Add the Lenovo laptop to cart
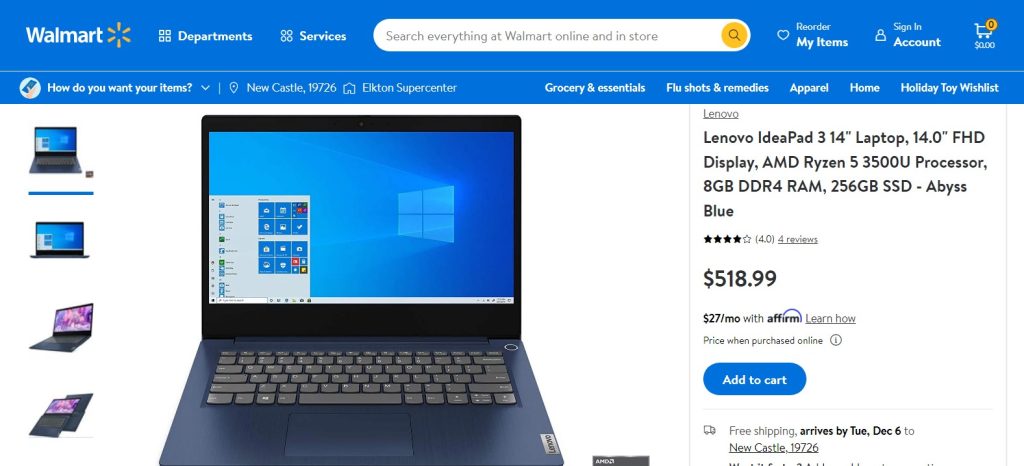This screenshot has width=1024, height=466. click(754, 379)
